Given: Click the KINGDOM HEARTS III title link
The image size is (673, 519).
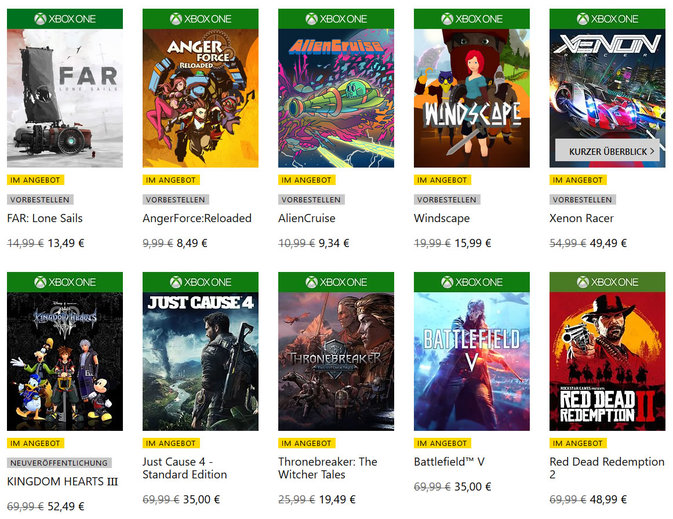Looking at the screenshot, I should 62,481.
